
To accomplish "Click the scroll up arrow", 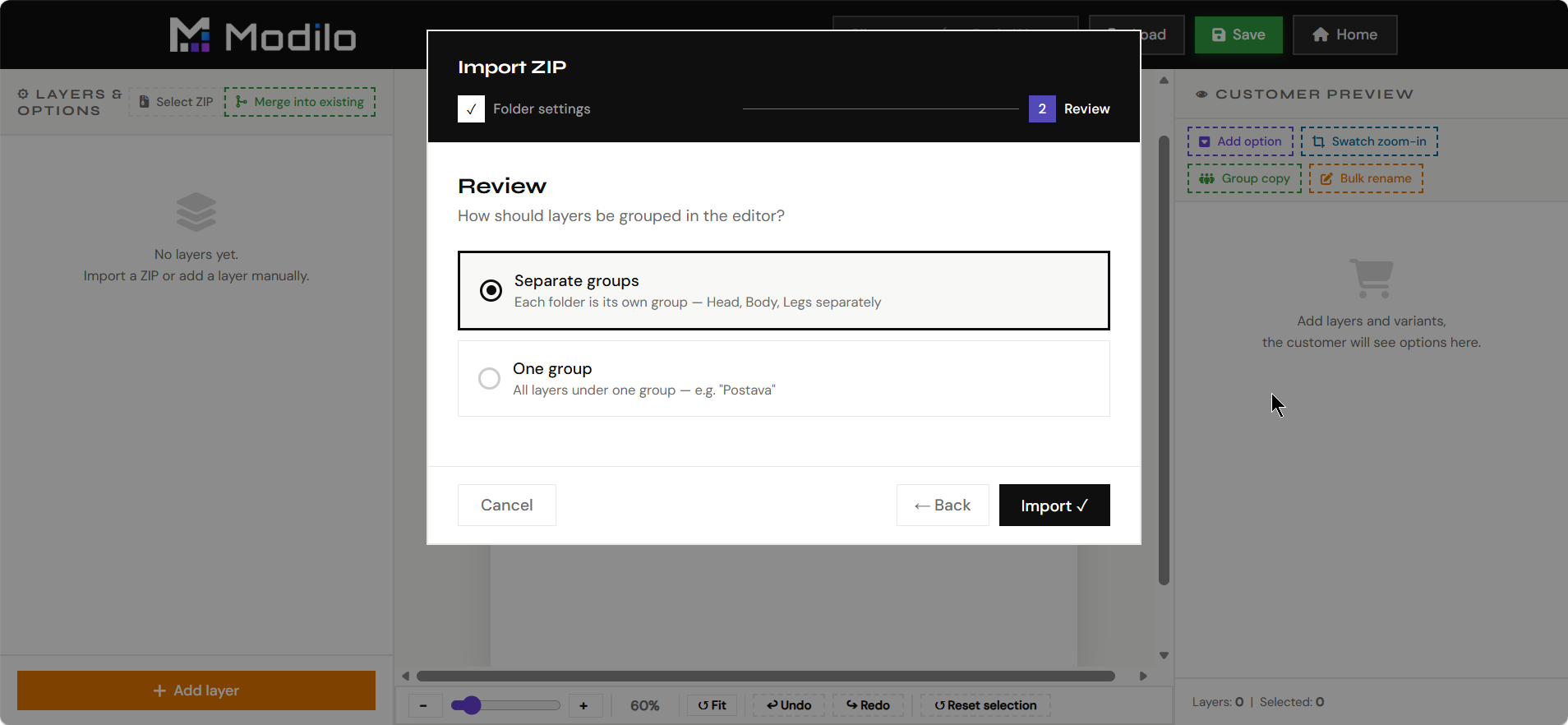I will (1164, 81).
